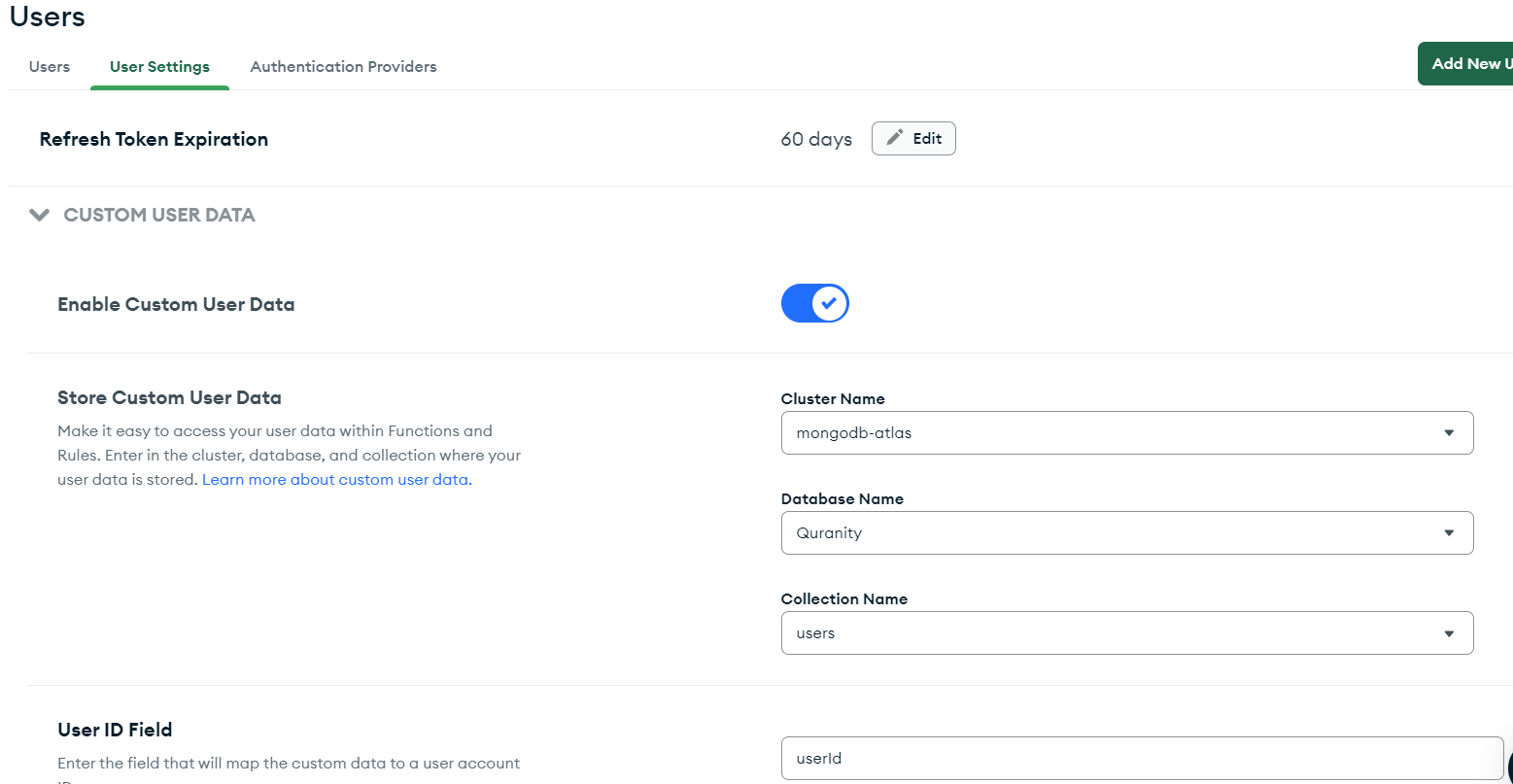Open the Learn more about custom user data link
This screenshot has width=1513, height=784.
coord(336,480)
